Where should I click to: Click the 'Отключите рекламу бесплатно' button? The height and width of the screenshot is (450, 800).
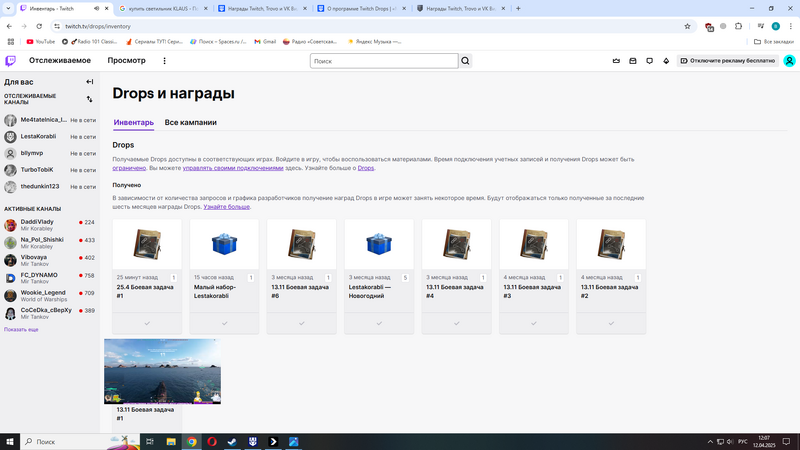(x=728, y=61)
